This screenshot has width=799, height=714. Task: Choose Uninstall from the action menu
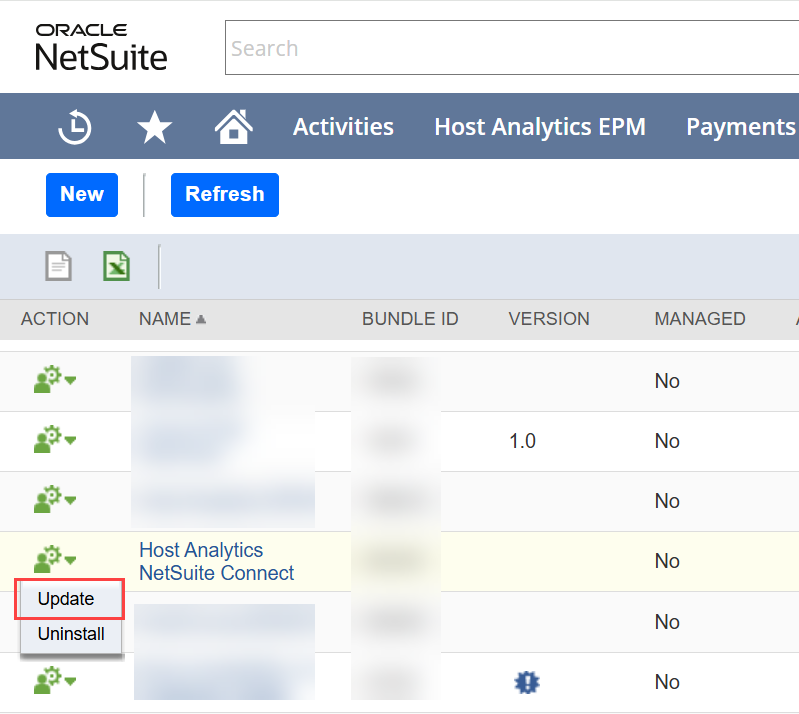point(71,634)
